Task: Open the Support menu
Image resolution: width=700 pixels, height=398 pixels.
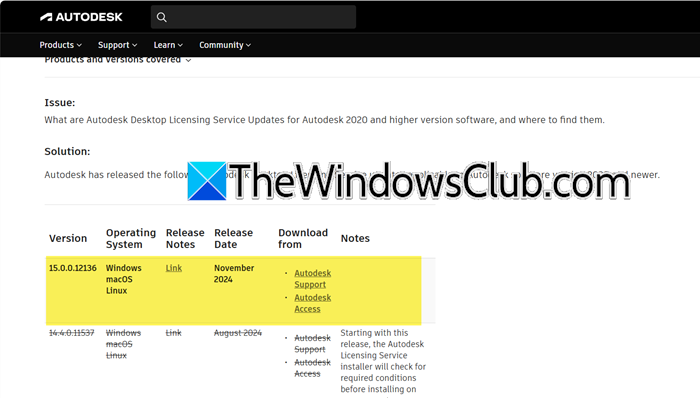Action: pyautogui.click(x=117, y=45)
